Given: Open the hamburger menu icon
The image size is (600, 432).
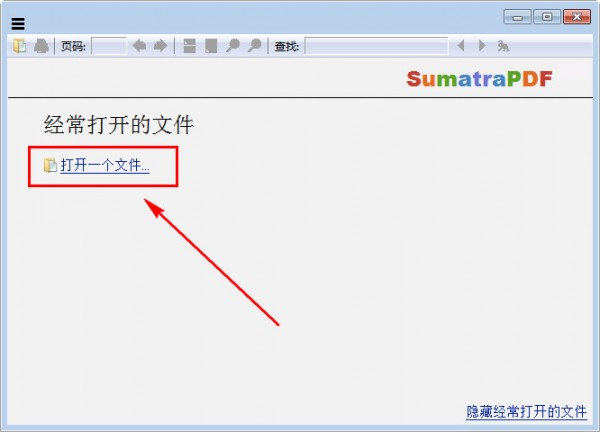Looking at the screenshot, I should click(18, 24).
